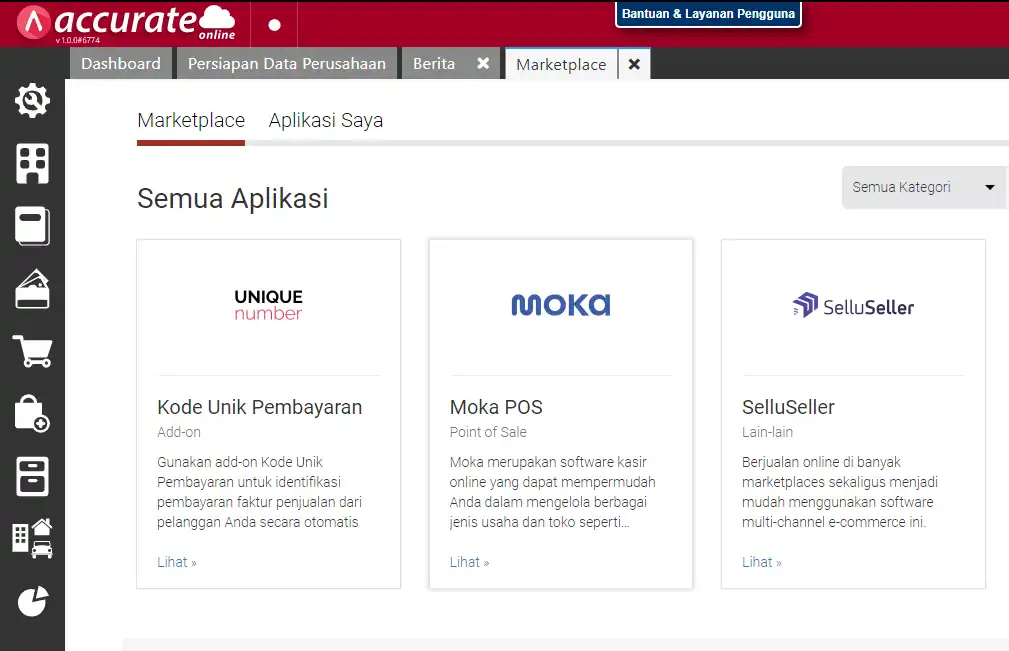Click the Moka logo thumbnail

(560, 305)
